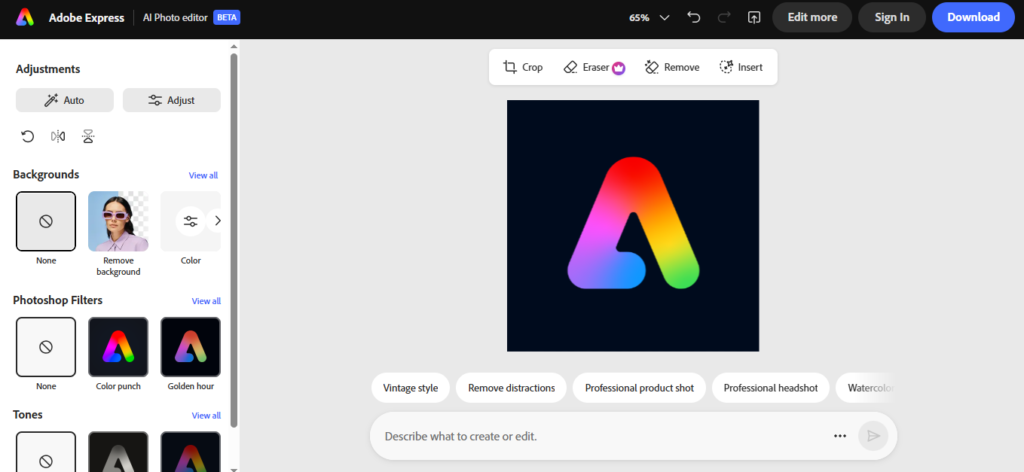
Task: Choose the partially visible Watercolor suggestion
Action: tap(866, 388)
